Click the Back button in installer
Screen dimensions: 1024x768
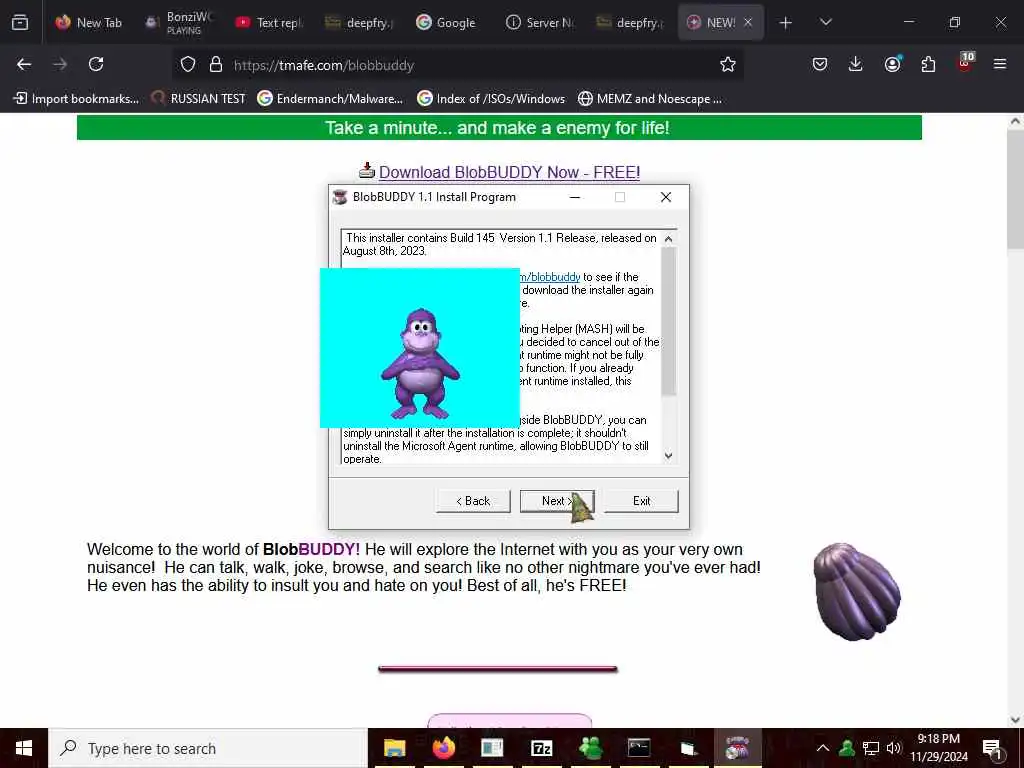[x=473, y=501]
